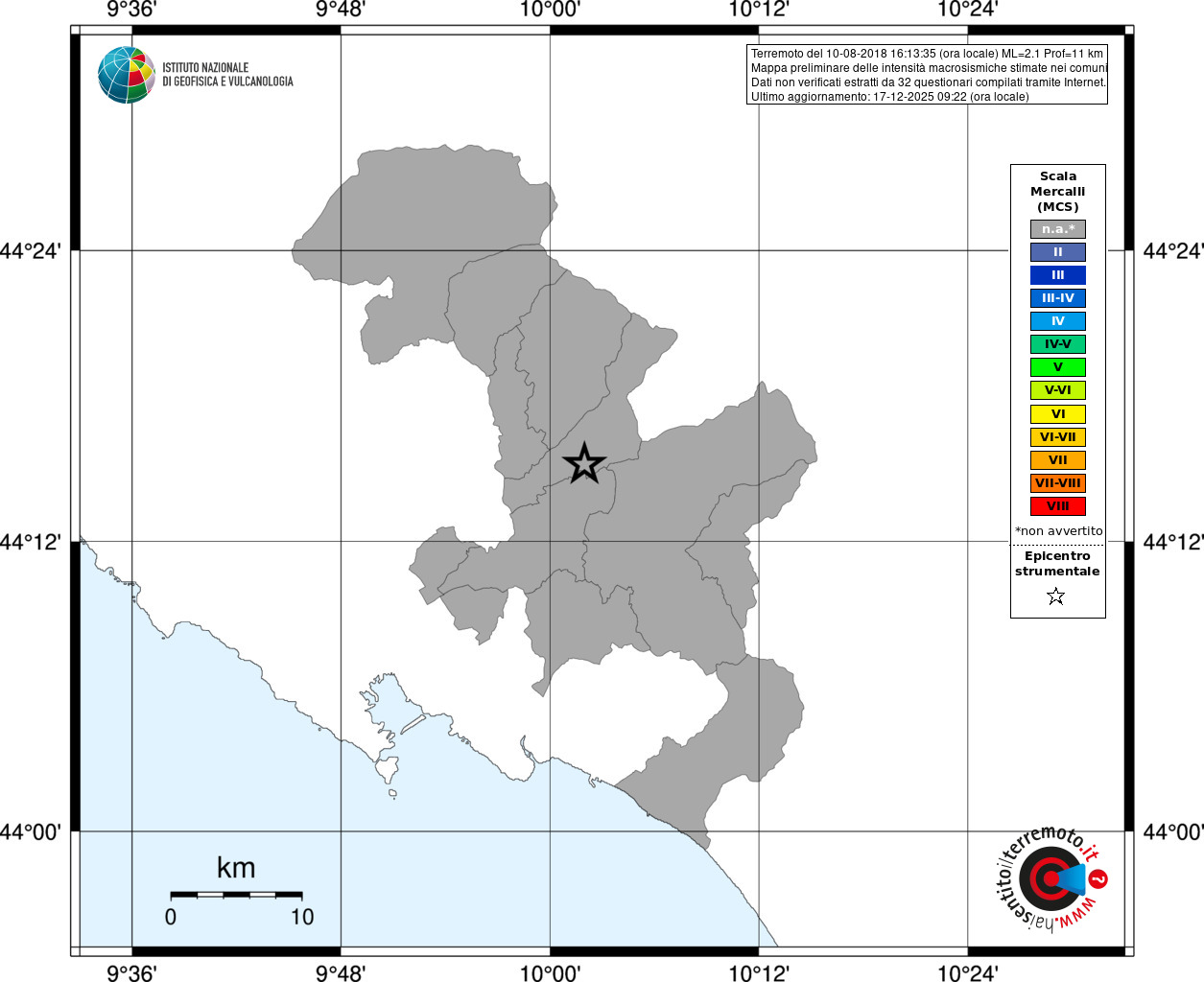The width and height of the screenshot is (1204, 982).
Task: Select the orange VII-VIII legend swatch
Action: coord(1058,483)
